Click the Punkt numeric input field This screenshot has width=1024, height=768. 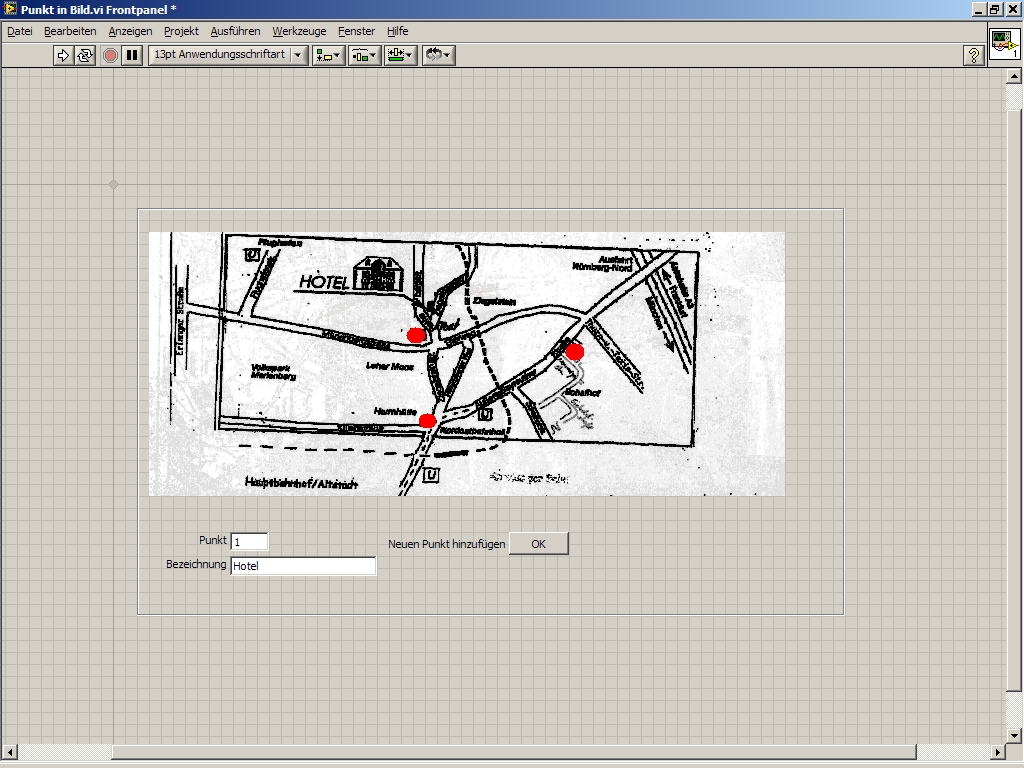click(249, 541)
